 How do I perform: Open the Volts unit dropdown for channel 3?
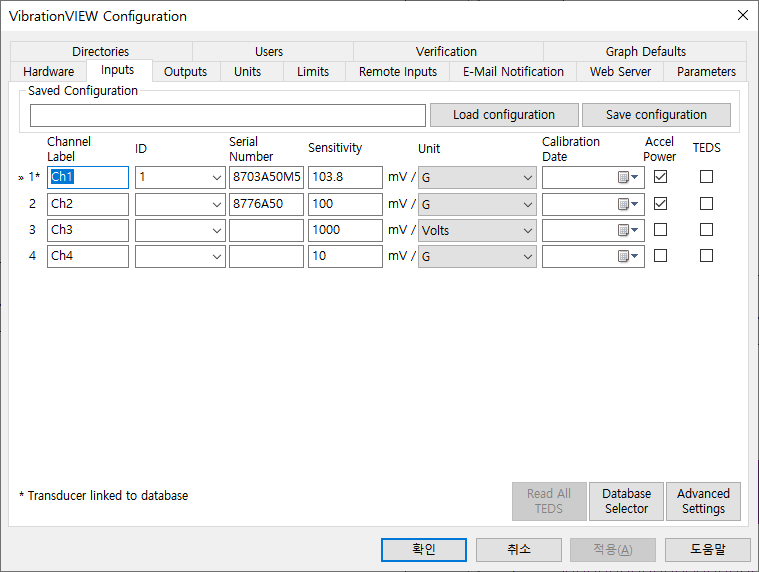click(477, 230)
